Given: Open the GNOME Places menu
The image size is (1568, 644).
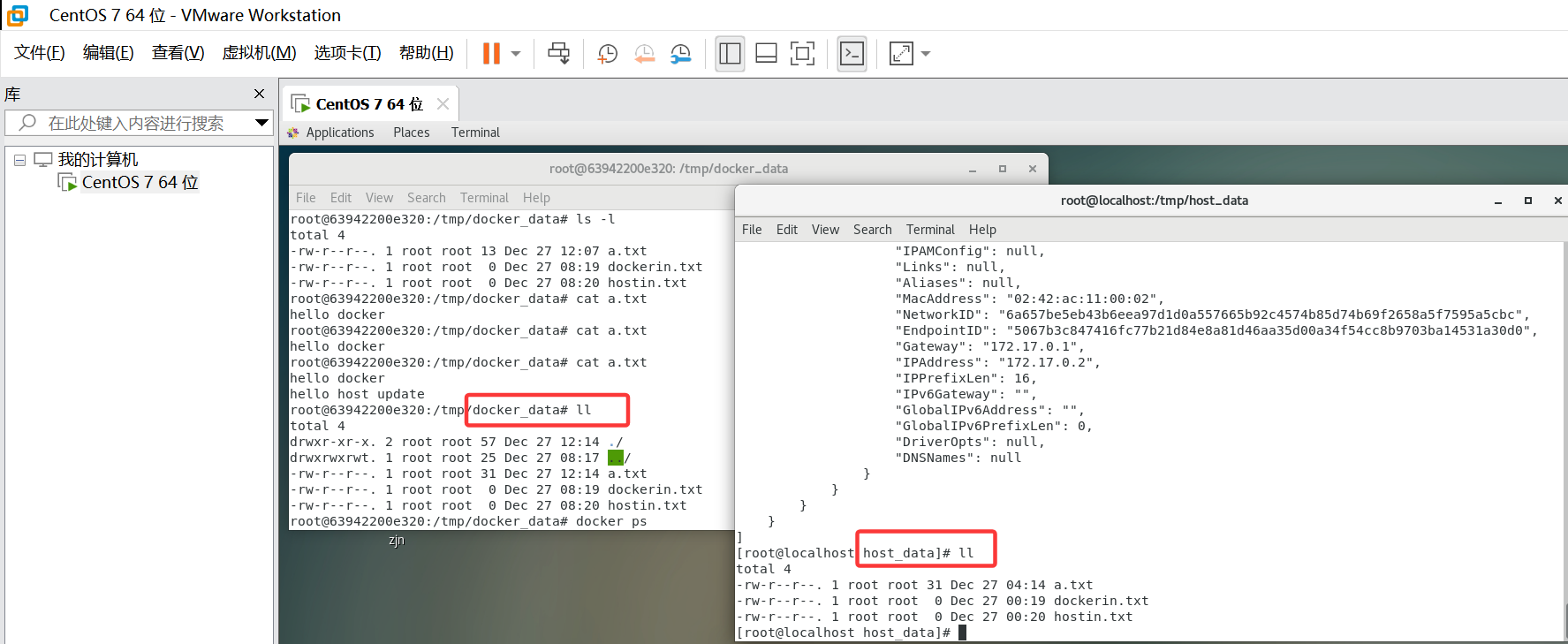Looking at the screenshot, I should (x=412, y=133).
